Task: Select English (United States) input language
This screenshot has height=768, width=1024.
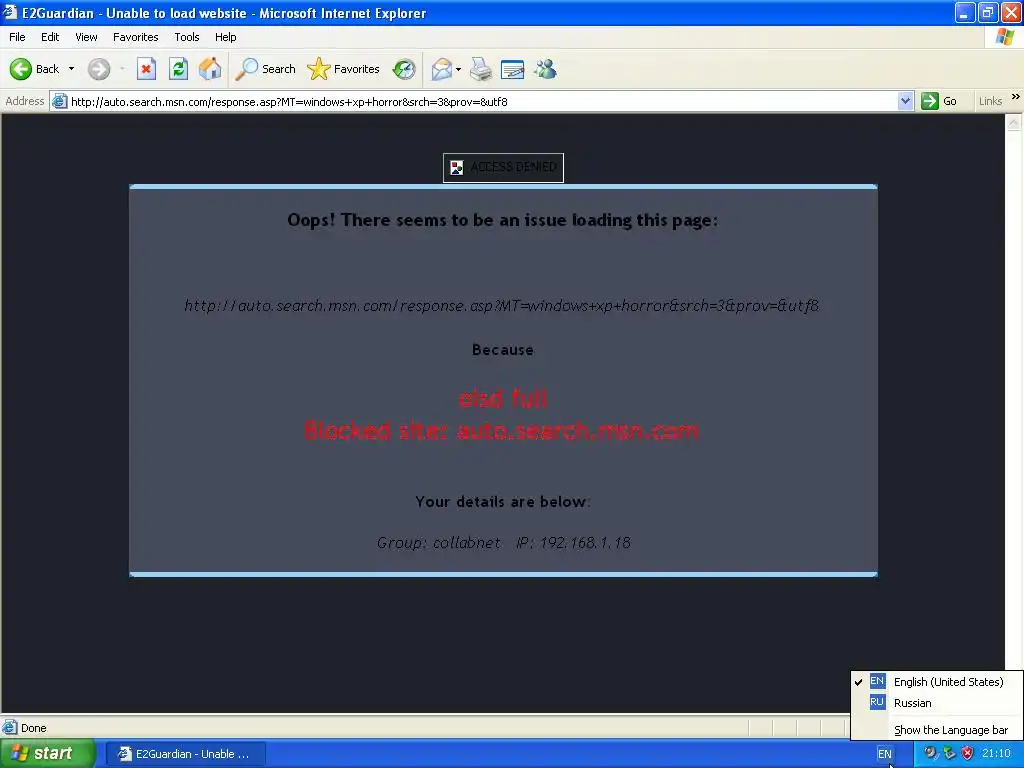Action: click(x=936, y=682)
